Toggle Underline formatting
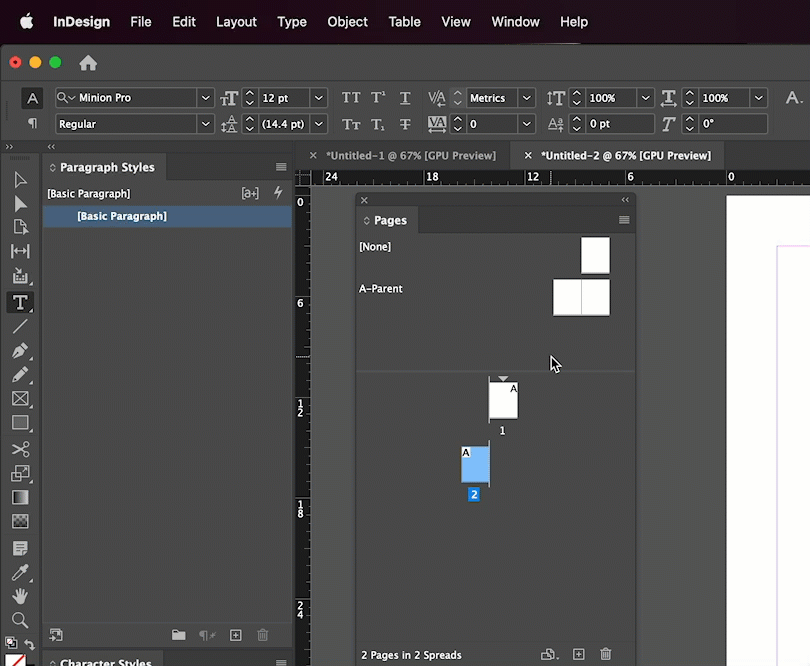The height and width of the screenshot is (666, 810). (405, 98)
